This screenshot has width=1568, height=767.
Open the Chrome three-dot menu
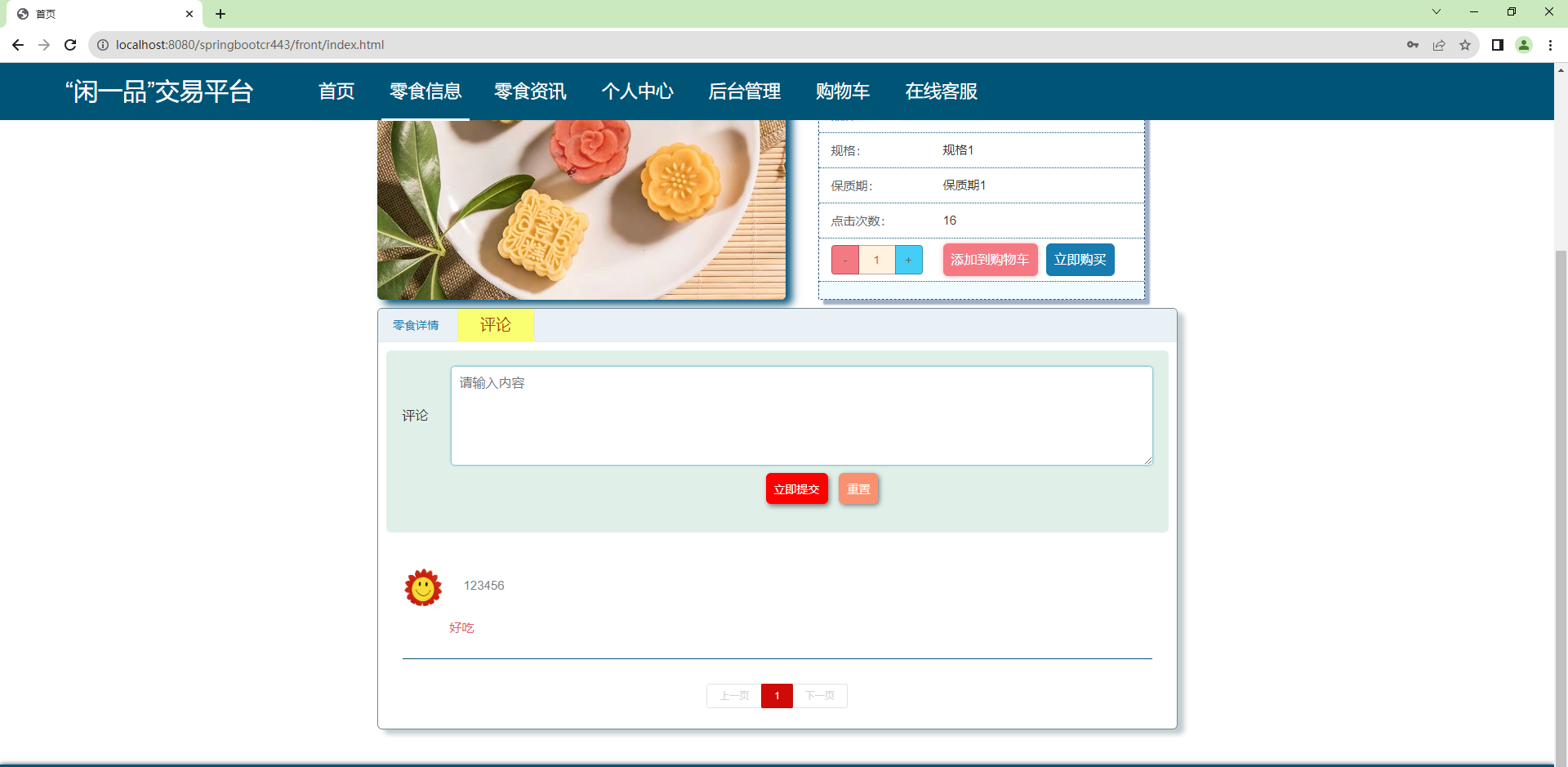[x=1550, y=45]
